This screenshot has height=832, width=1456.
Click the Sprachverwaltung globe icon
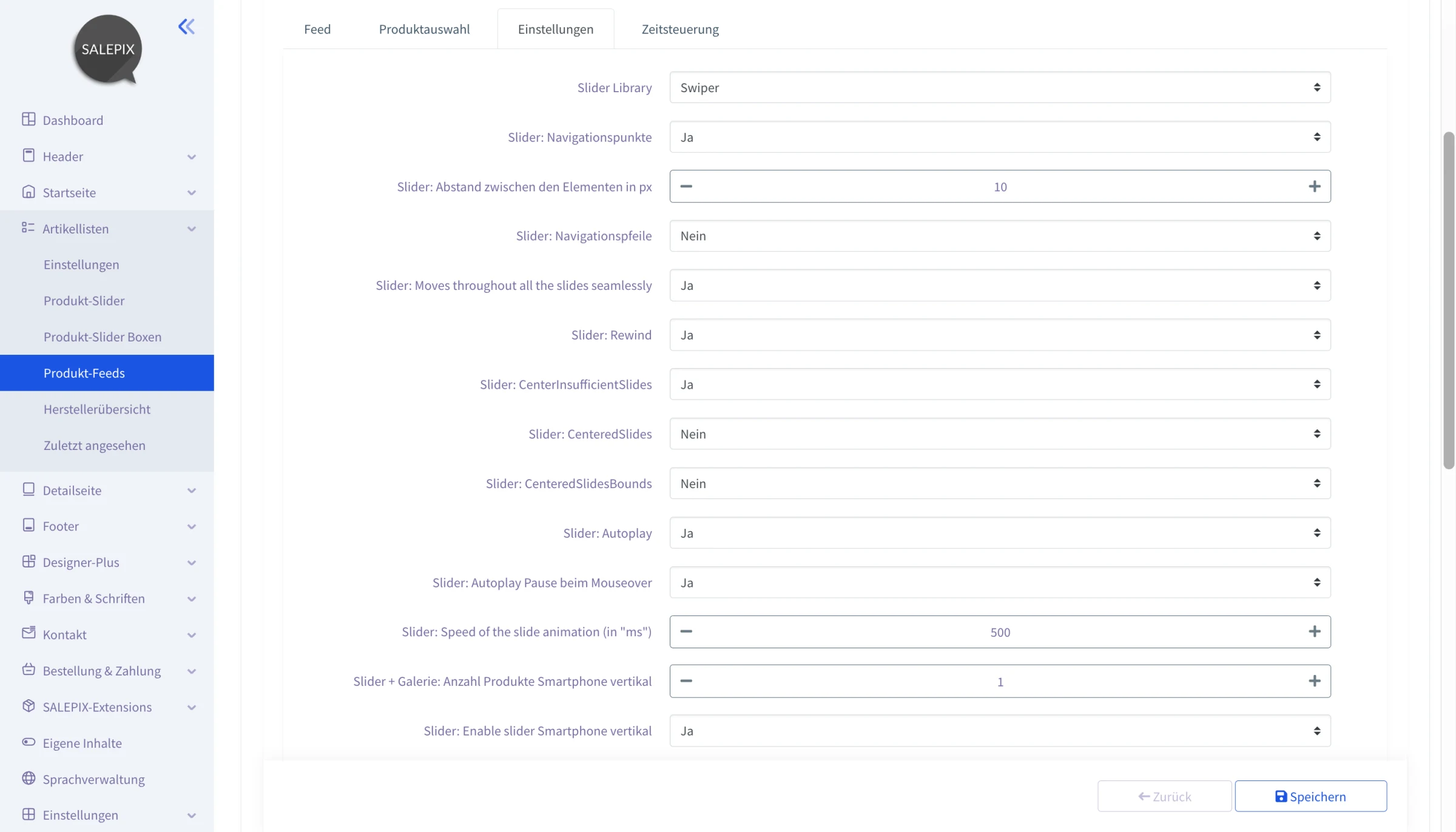pyautogui.click(x=29, y=778)
